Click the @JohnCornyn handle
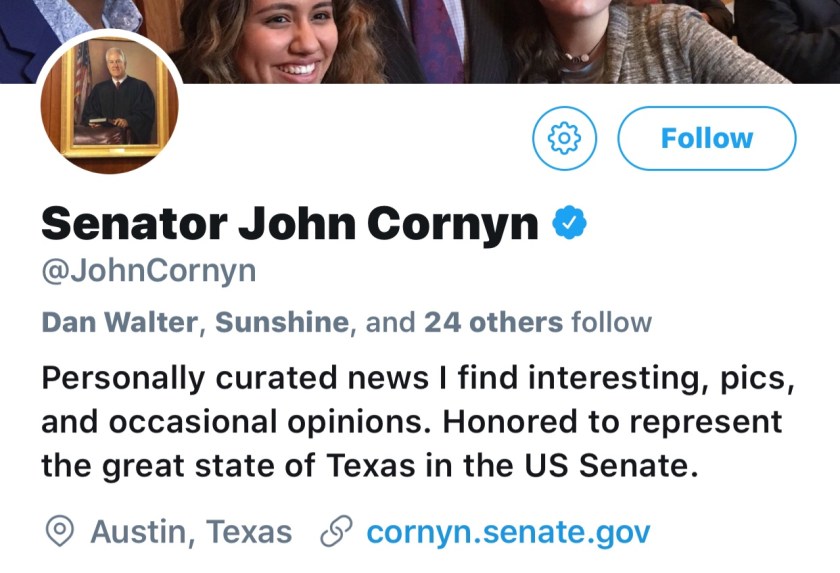 [x=148, y=271]
